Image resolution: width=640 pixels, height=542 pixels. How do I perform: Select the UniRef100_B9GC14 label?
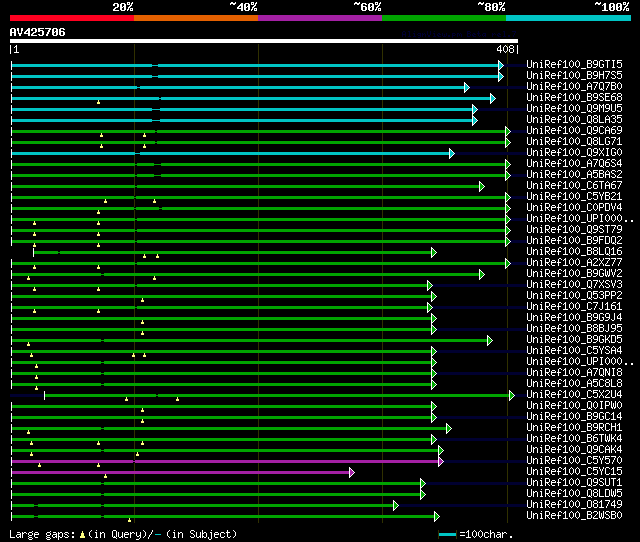[x=574, y=417]
